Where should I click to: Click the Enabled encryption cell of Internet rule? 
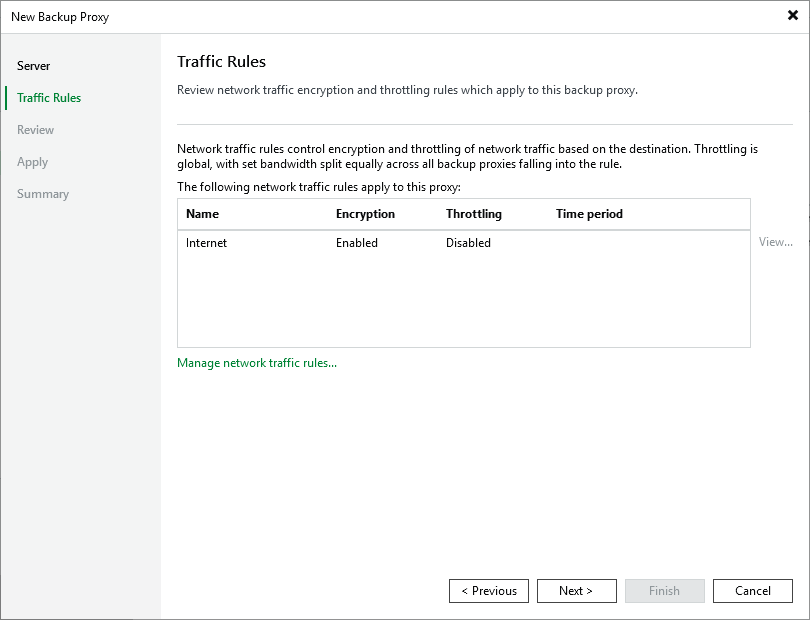(x=357, y=243)
